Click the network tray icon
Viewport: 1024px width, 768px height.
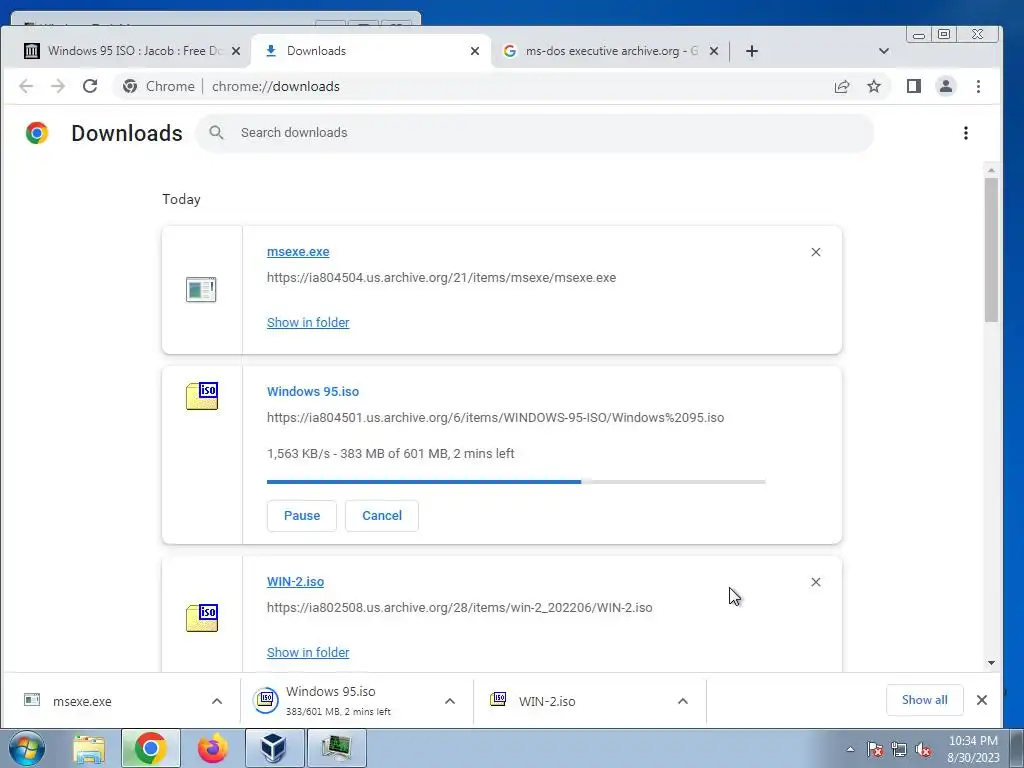899,750
